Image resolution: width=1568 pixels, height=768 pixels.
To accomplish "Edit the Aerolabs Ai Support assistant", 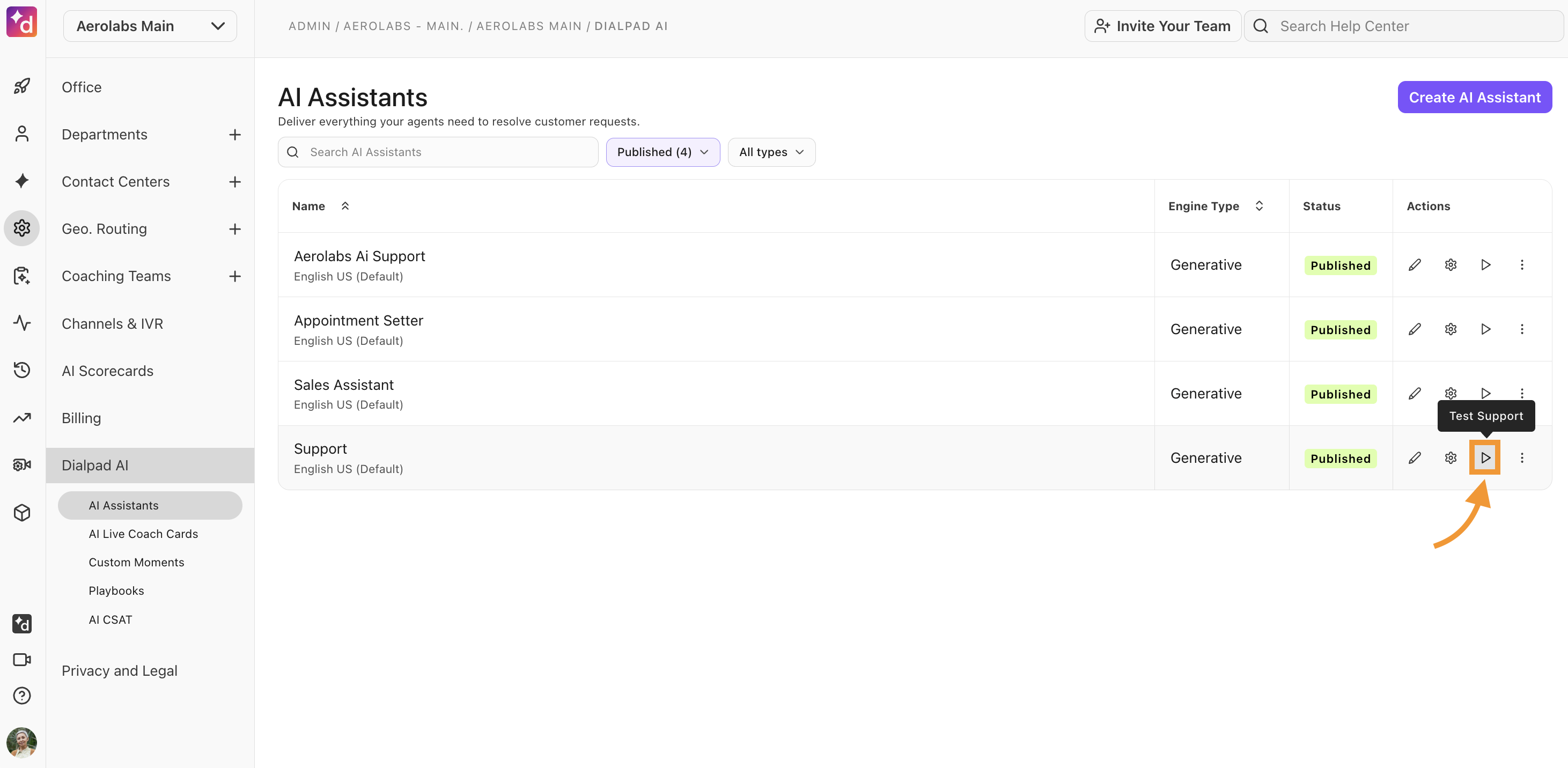I will coord(1415,265).
